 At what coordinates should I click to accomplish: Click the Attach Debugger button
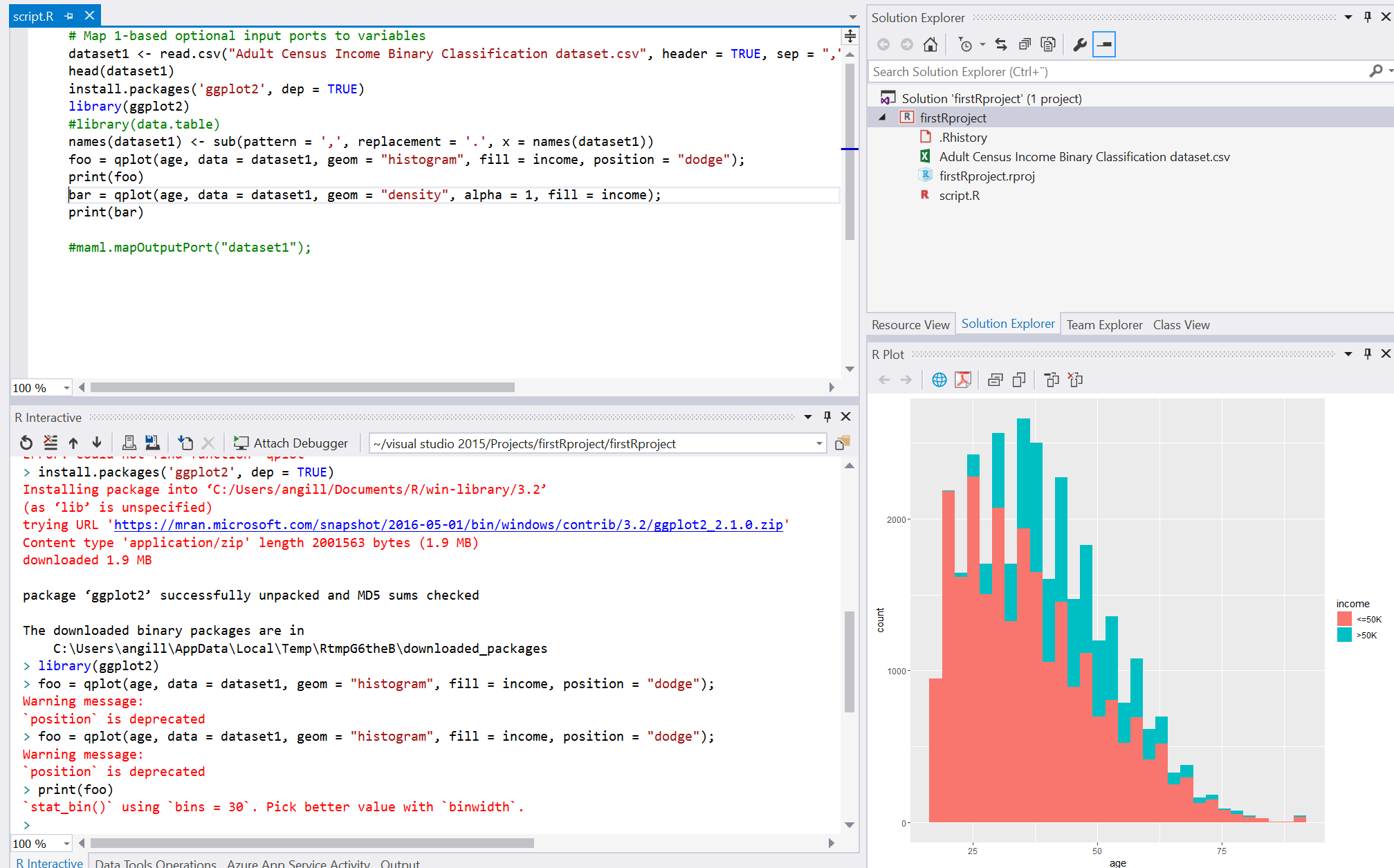(x=291, y=443)
